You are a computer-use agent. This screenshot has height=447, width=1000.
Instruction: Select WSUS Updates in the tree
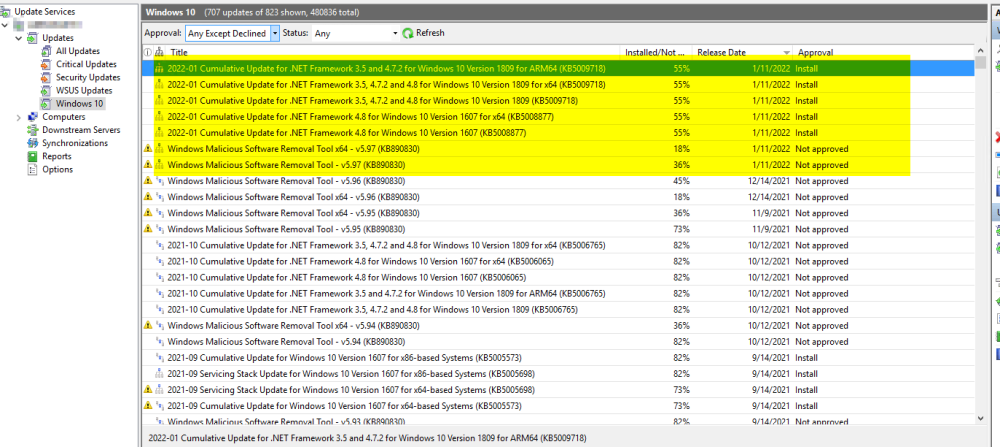point(84,91)
